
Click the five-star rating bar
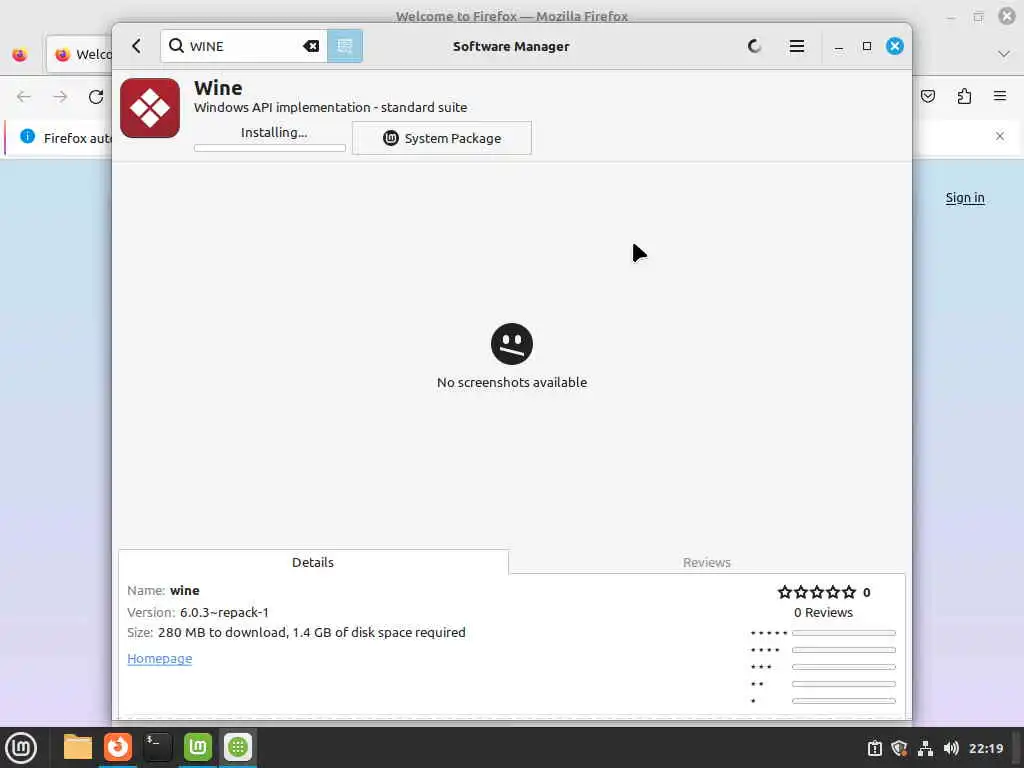843,633
